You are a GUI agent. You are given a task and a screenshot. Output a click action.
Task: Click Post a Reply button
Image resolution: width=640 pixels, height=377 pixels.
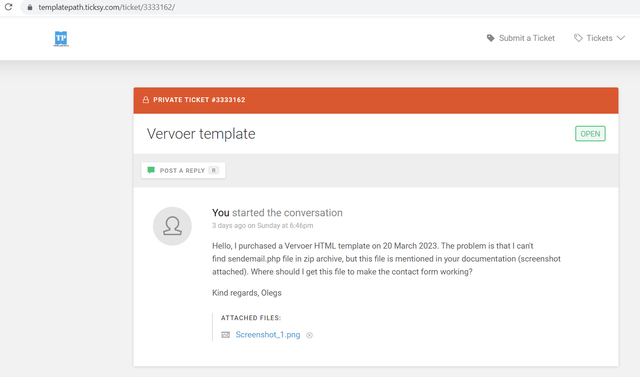click(183, 170)
